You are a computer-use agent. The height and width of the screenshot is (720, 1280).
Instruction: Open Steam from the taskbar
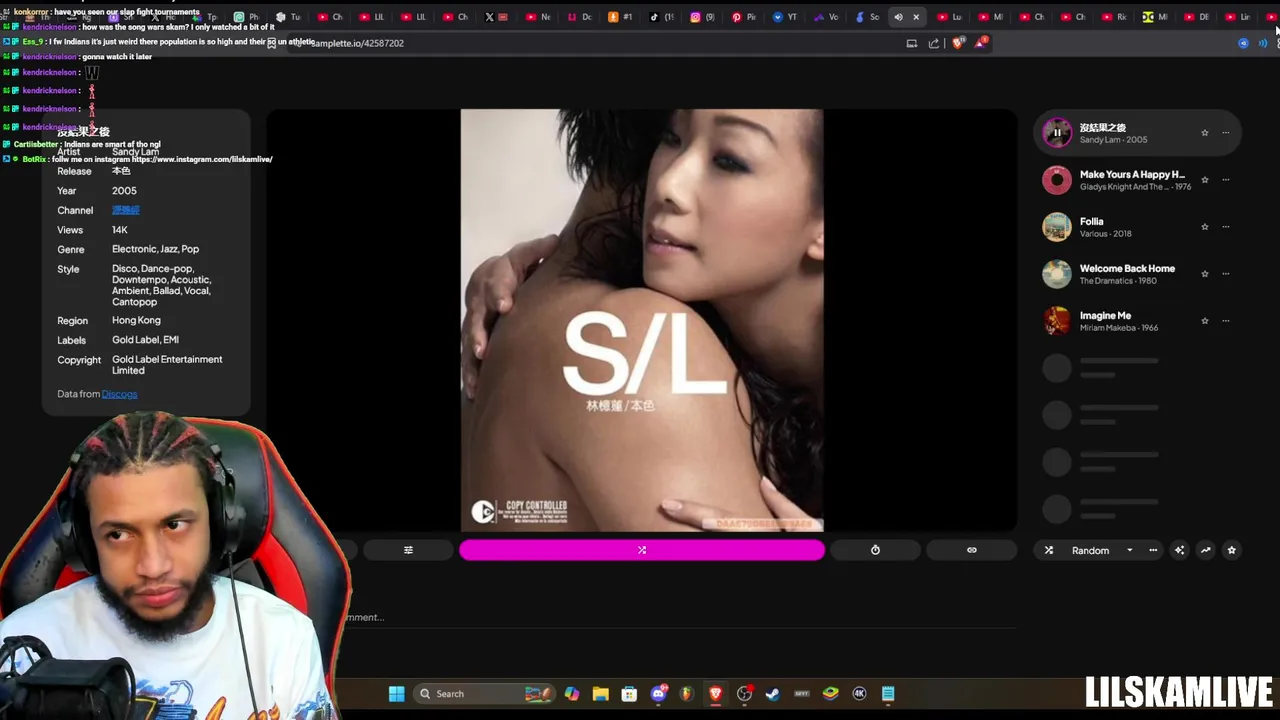coord(773,694)
